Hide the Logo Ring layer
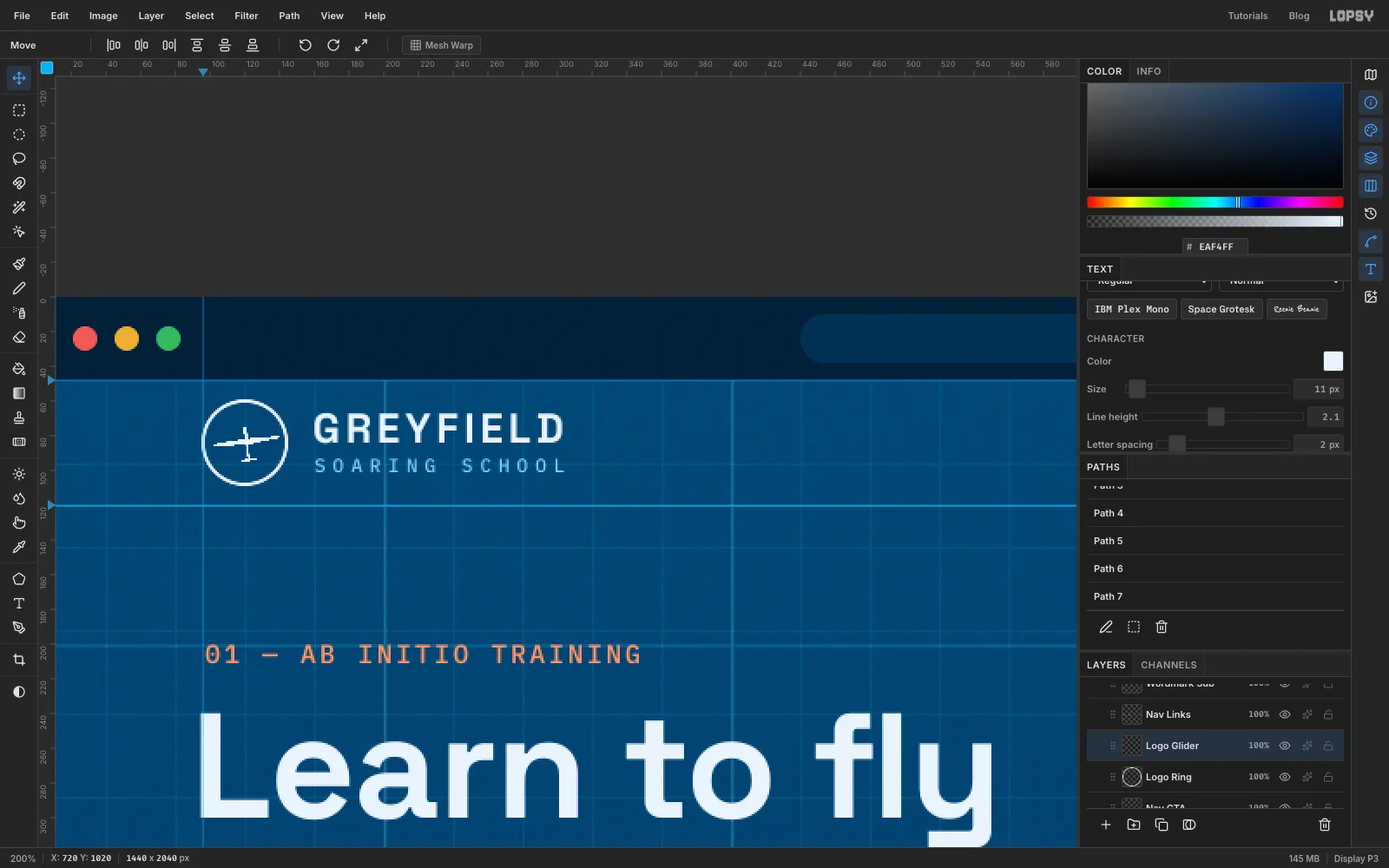This screenshot has width=1389, height=868. pos(1285,777)
